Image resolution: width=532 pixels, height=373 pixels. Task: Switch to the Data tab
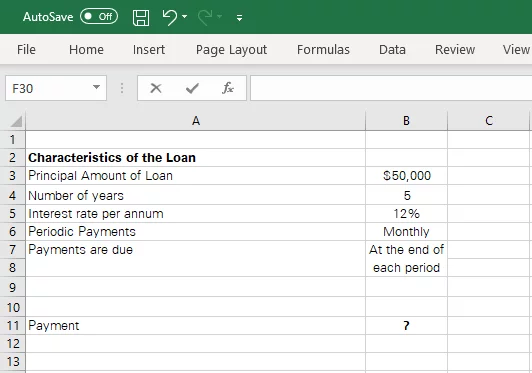click(x=392, y=50)
